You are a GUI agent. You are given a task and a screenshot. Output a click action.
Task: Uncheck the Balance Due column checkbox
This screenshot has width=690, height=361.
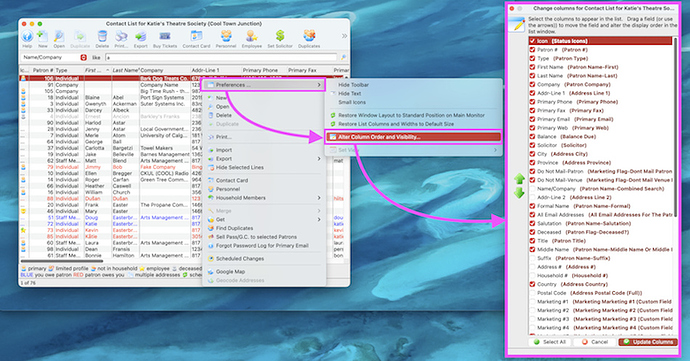pos(532,136)
